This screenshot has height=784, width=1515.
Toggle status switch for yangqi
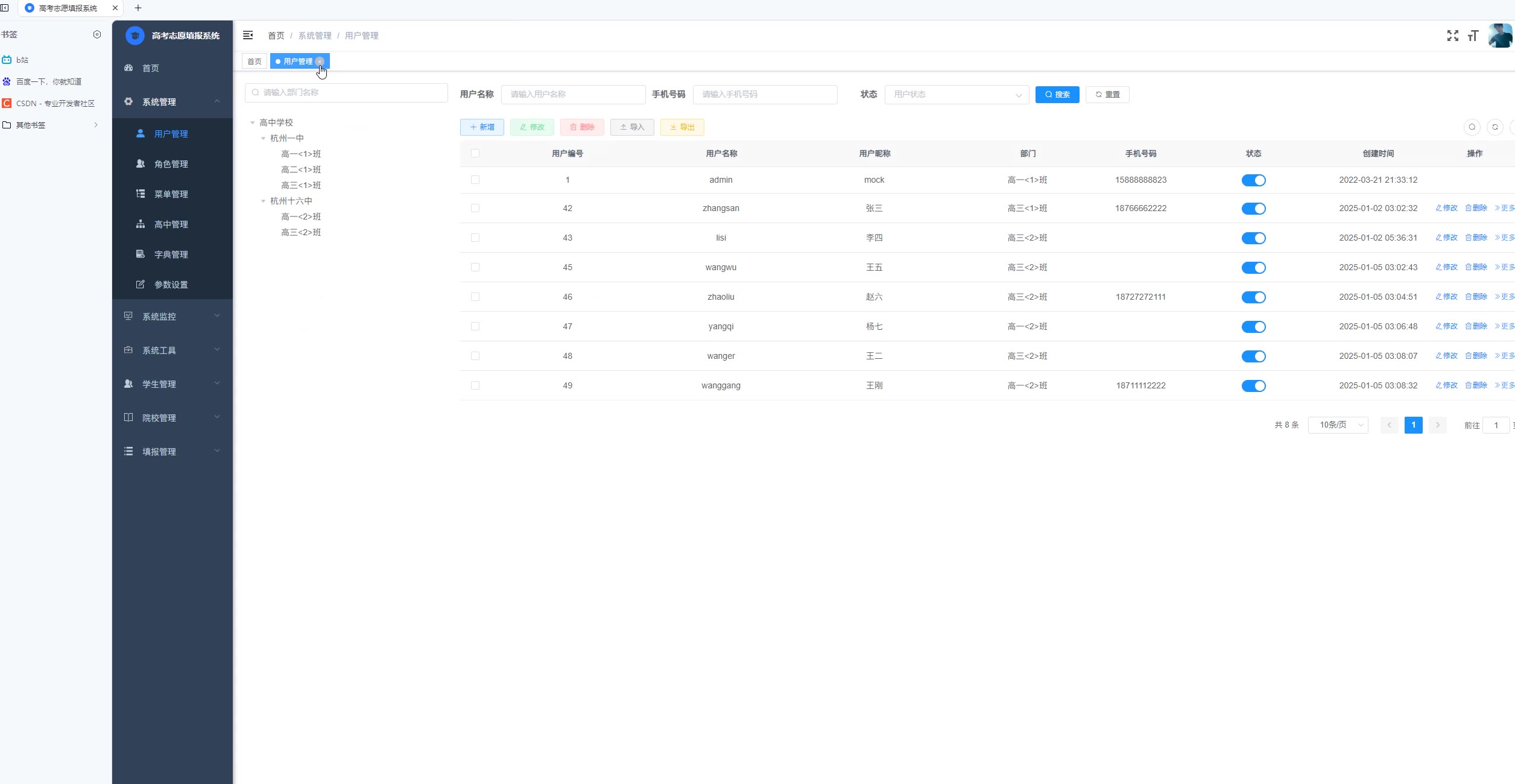pyautogui.click(x=1253, y=327)
